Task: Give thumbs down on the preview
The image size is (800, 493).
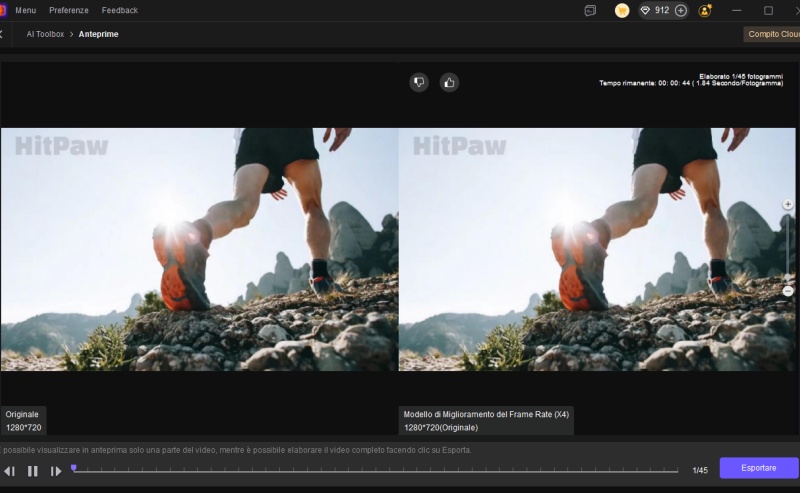Action: 419,82
